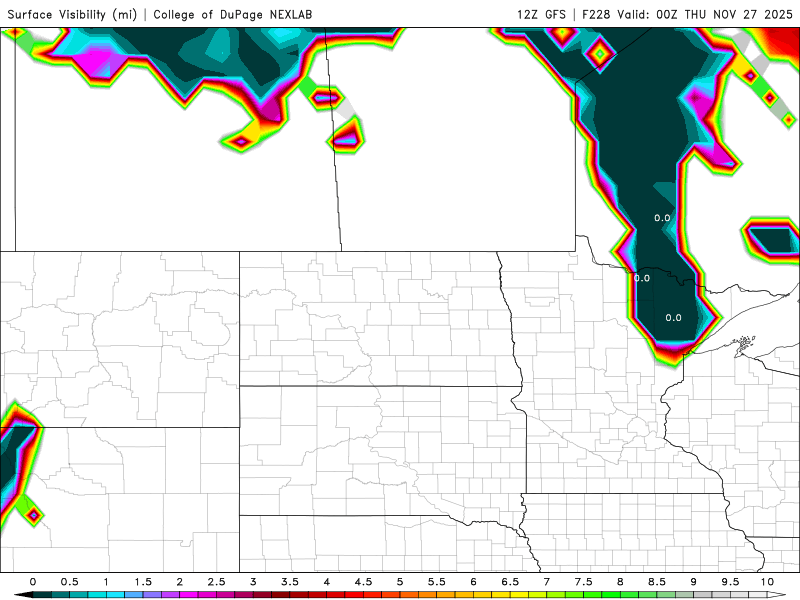
Task: Click the "12Z GFS" model run label
Action: pos(541,14)
